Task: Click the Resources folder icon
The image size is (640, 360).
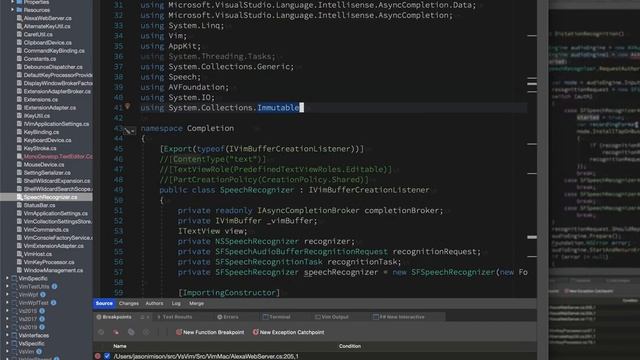Action: [19, 10]
